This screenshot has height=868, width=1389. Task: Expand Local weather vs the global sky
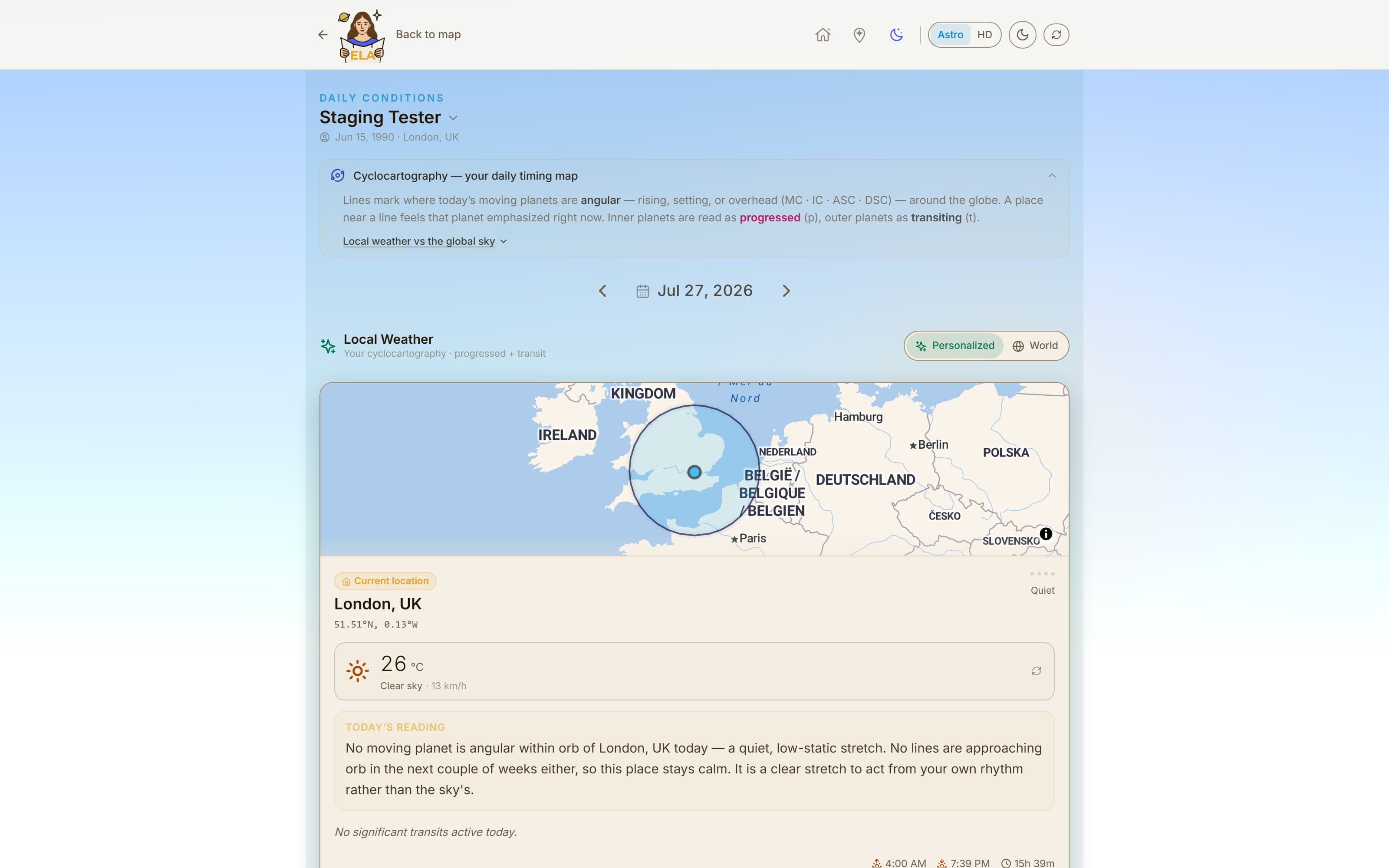[425, 241]
